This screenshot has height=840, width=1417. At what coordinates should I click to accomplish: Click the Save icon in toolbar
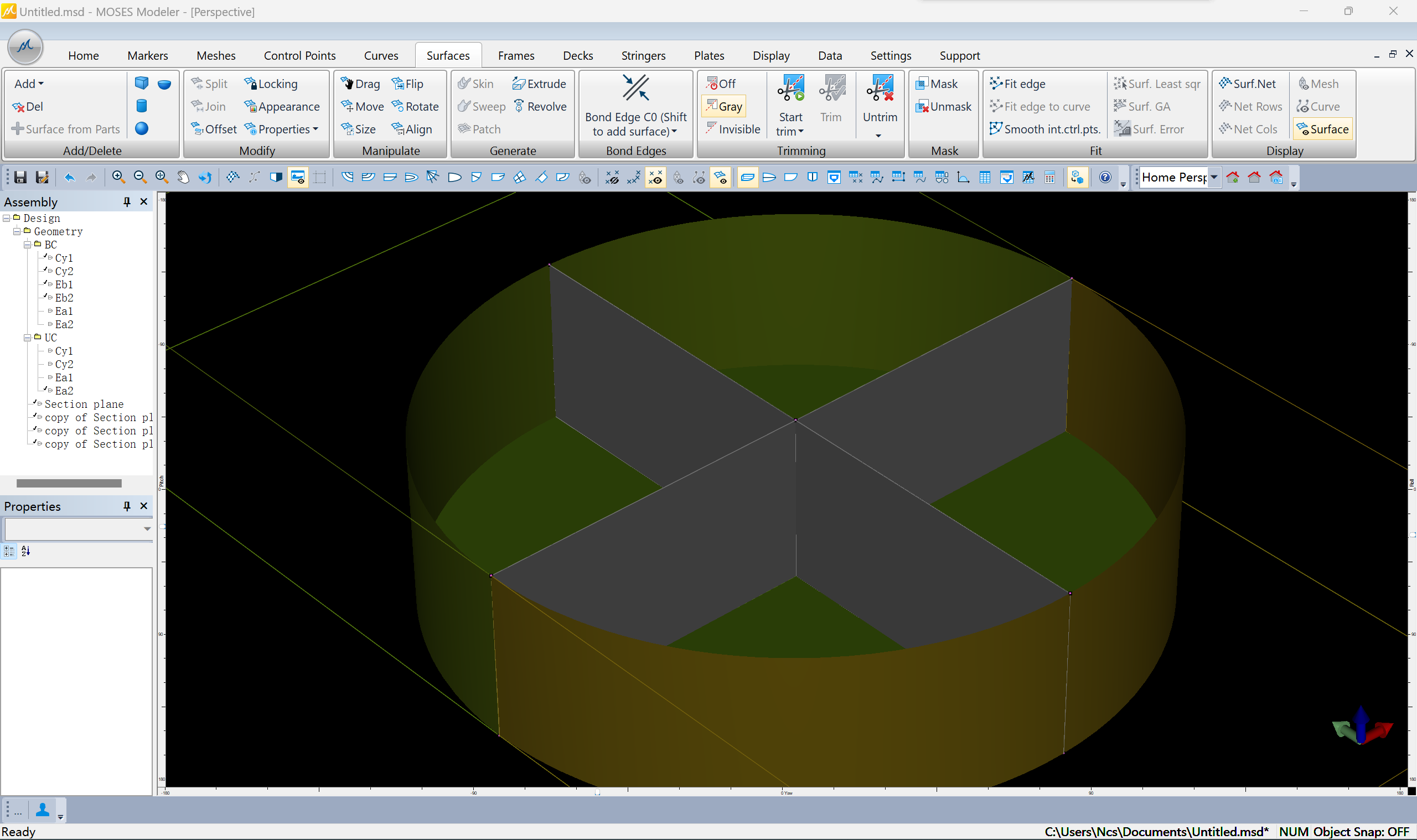[20, 178]
